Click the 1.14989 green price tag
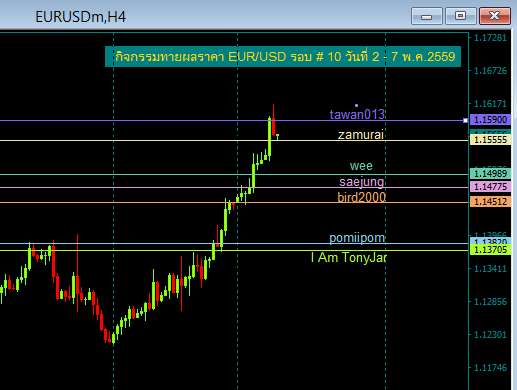This screenshot has height=390, width=517. 490,174
